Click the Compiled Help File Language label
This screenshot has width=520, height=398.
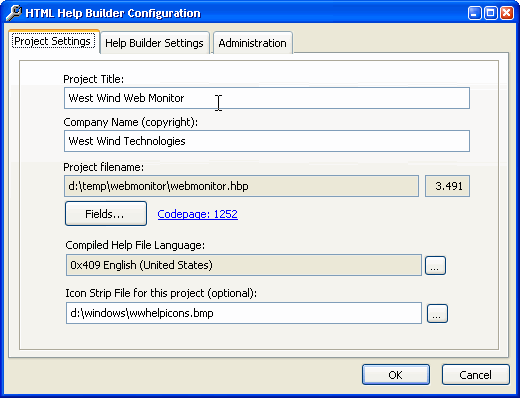(x=135, y=245)
